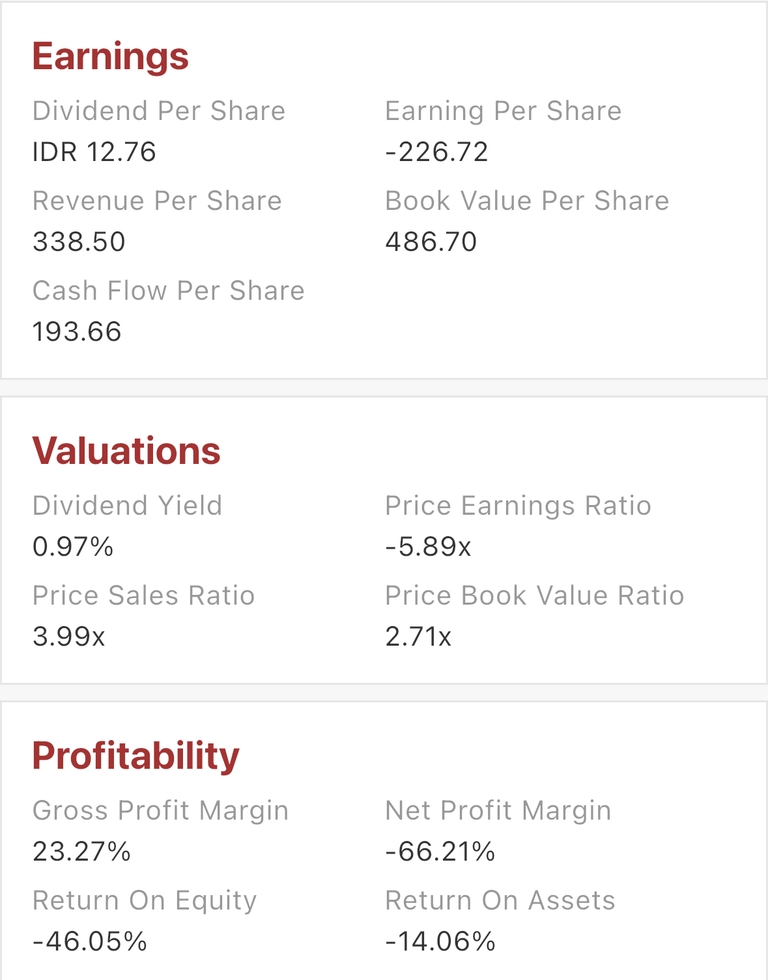Tap the Book Value Per Share label
This screenshot has width=768, height=980.
pyautogui.click(x=527, y=201)
